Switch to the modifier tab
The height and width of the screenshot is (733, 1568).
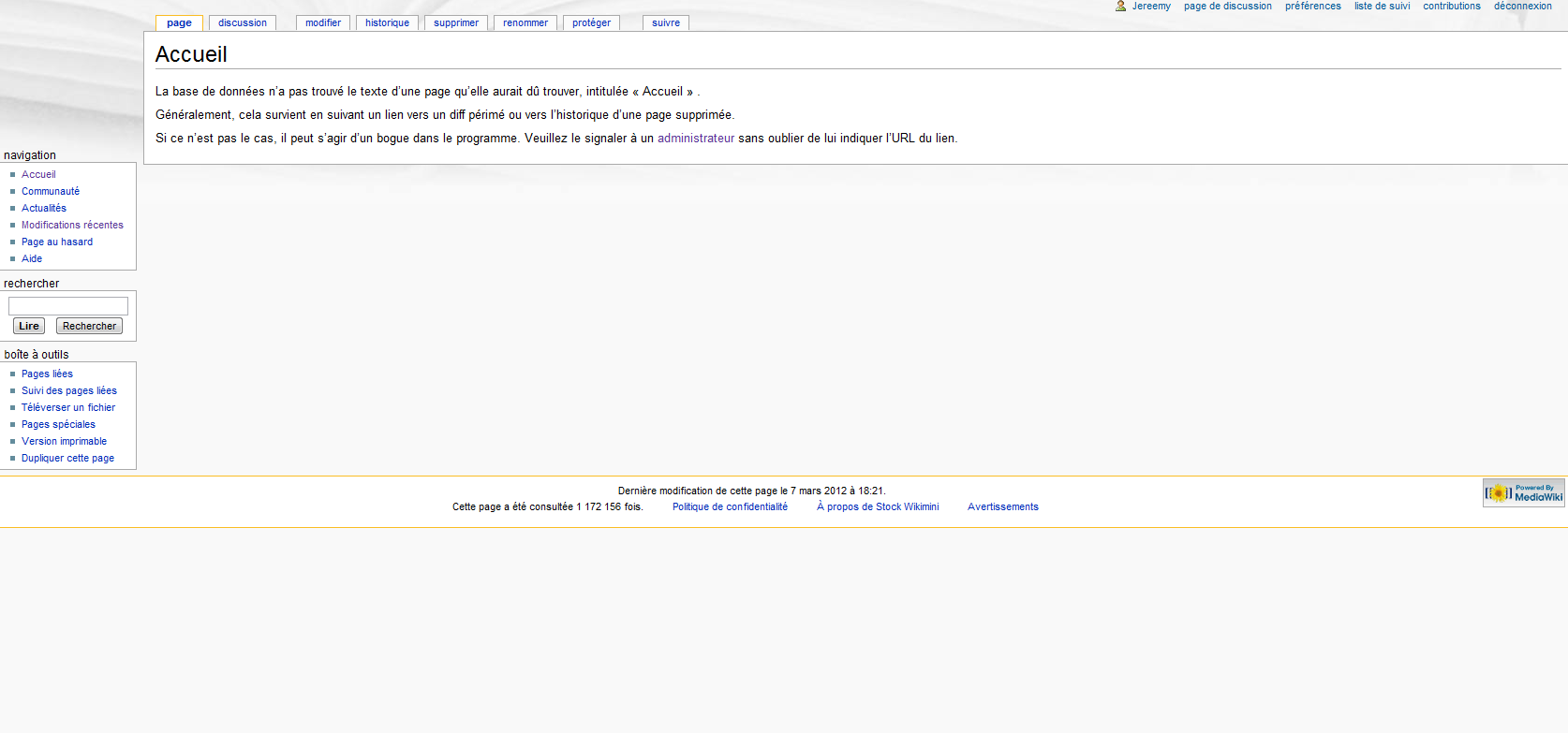(x=323, y=23)
